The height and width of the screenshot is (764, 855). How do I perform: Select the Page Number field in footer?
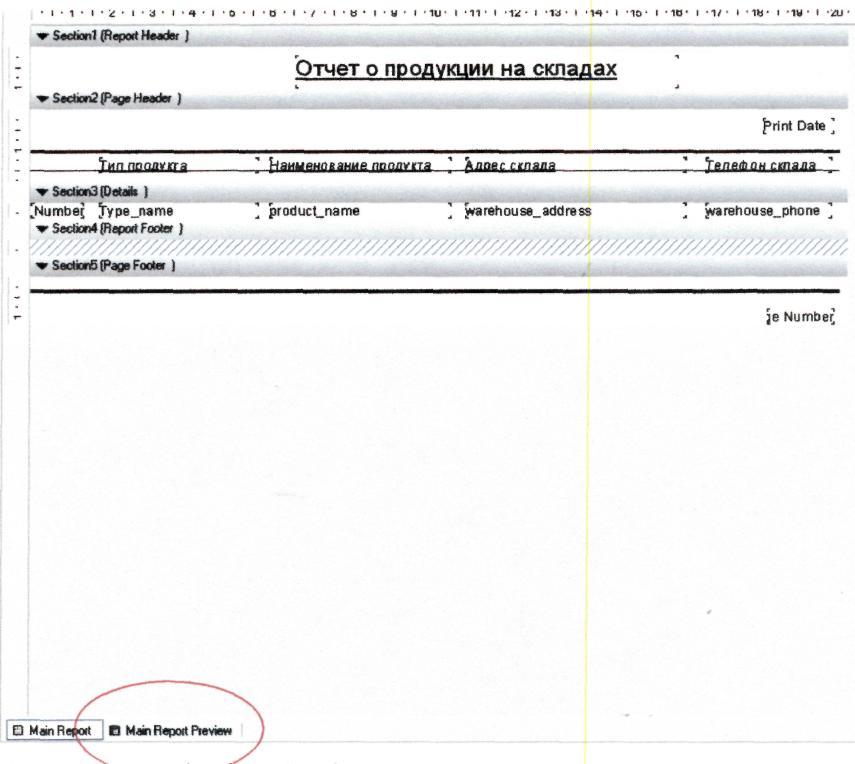(x=800, y=317)
